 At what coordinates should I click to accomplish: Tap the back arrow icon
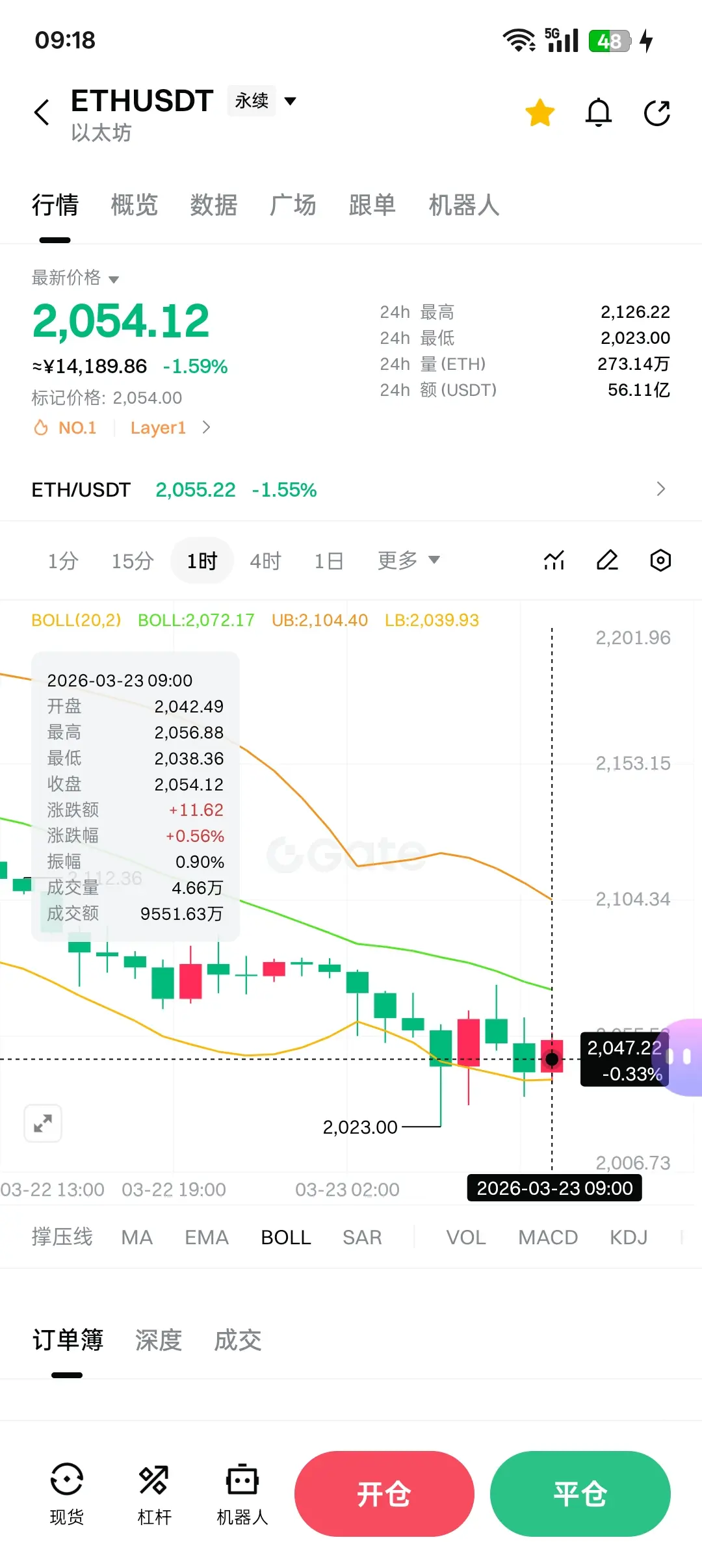click(42, 112)
